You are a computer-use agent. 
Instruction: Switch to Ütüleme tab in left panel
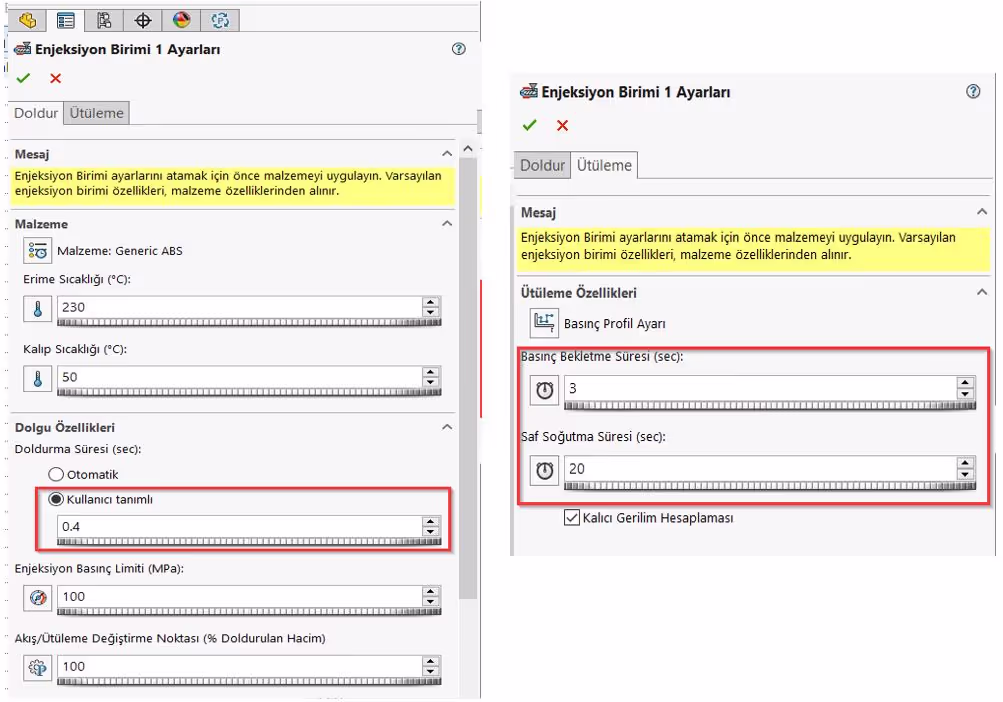coord(97,113)
